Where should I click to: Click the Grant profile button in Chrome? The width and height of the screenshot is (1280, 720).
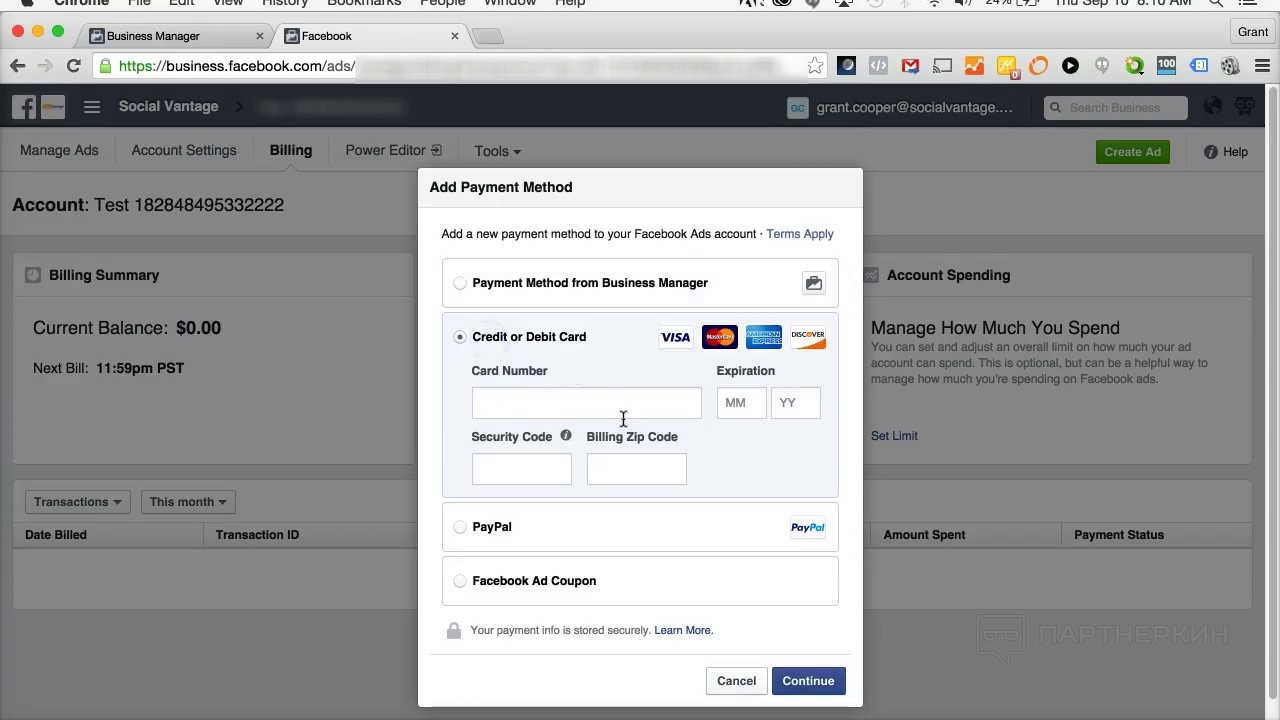tap(1253, 32)
